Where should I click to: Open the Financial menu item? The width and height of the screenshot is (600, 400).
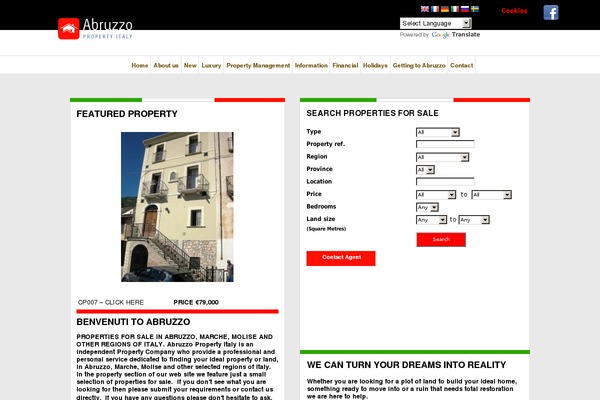click(345, 65)
